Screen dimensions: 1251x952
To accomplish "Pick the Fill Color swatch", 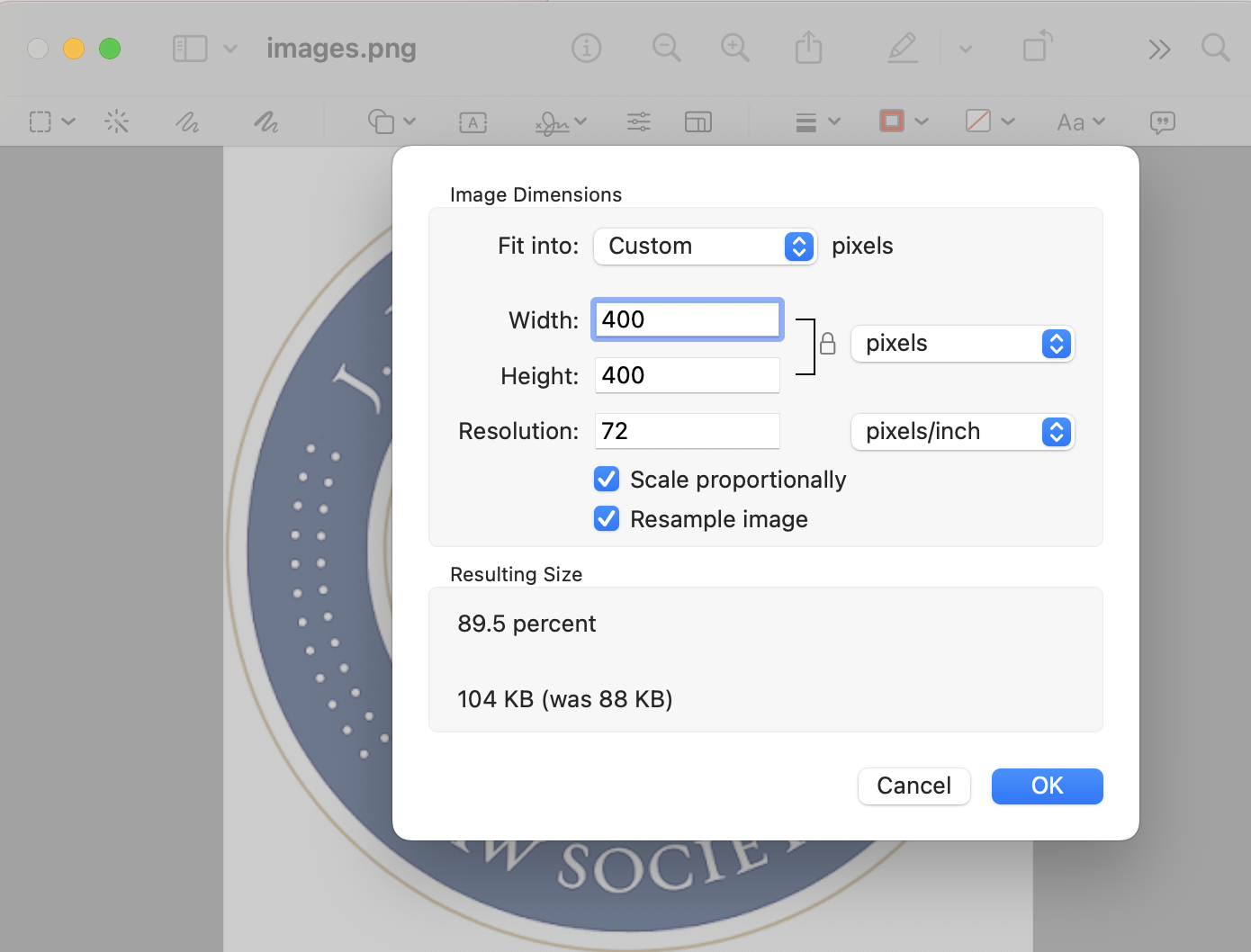I will 978,121.
